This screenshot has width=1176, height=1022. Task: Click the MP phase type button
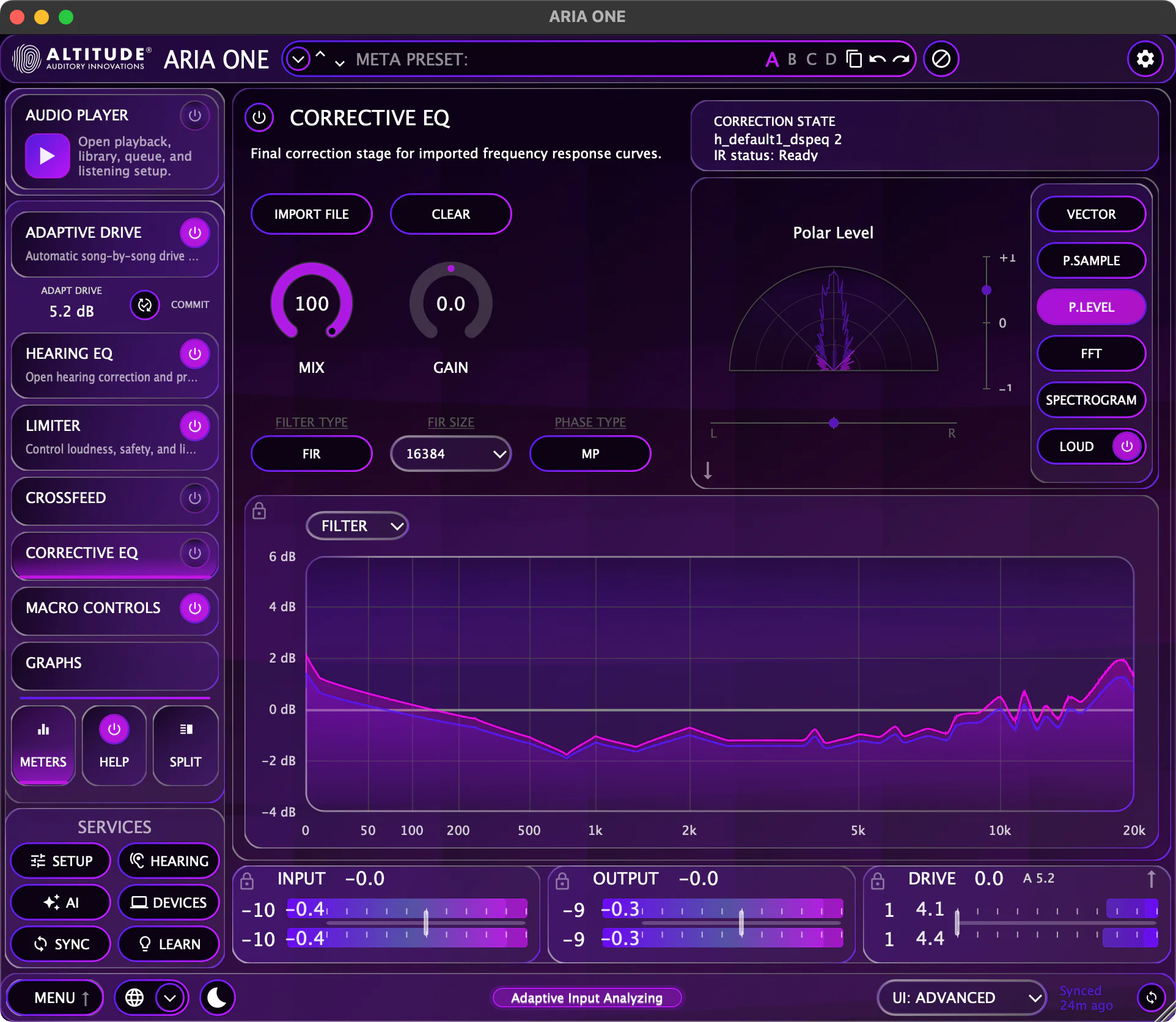click(590, 454)
